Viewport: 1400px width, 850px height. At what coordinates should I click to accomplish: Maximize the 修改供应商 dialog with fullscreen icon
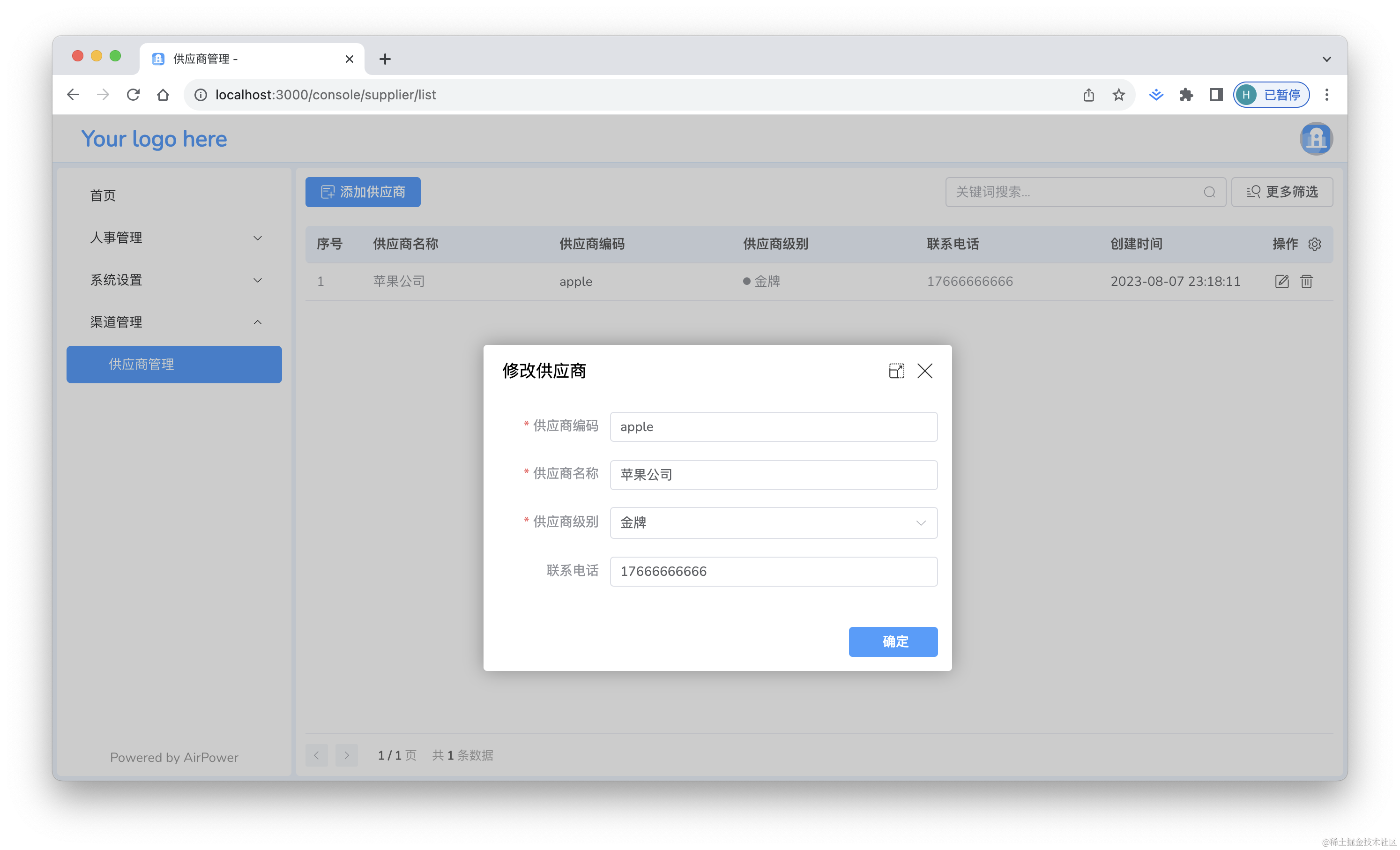tap(897, 371)
